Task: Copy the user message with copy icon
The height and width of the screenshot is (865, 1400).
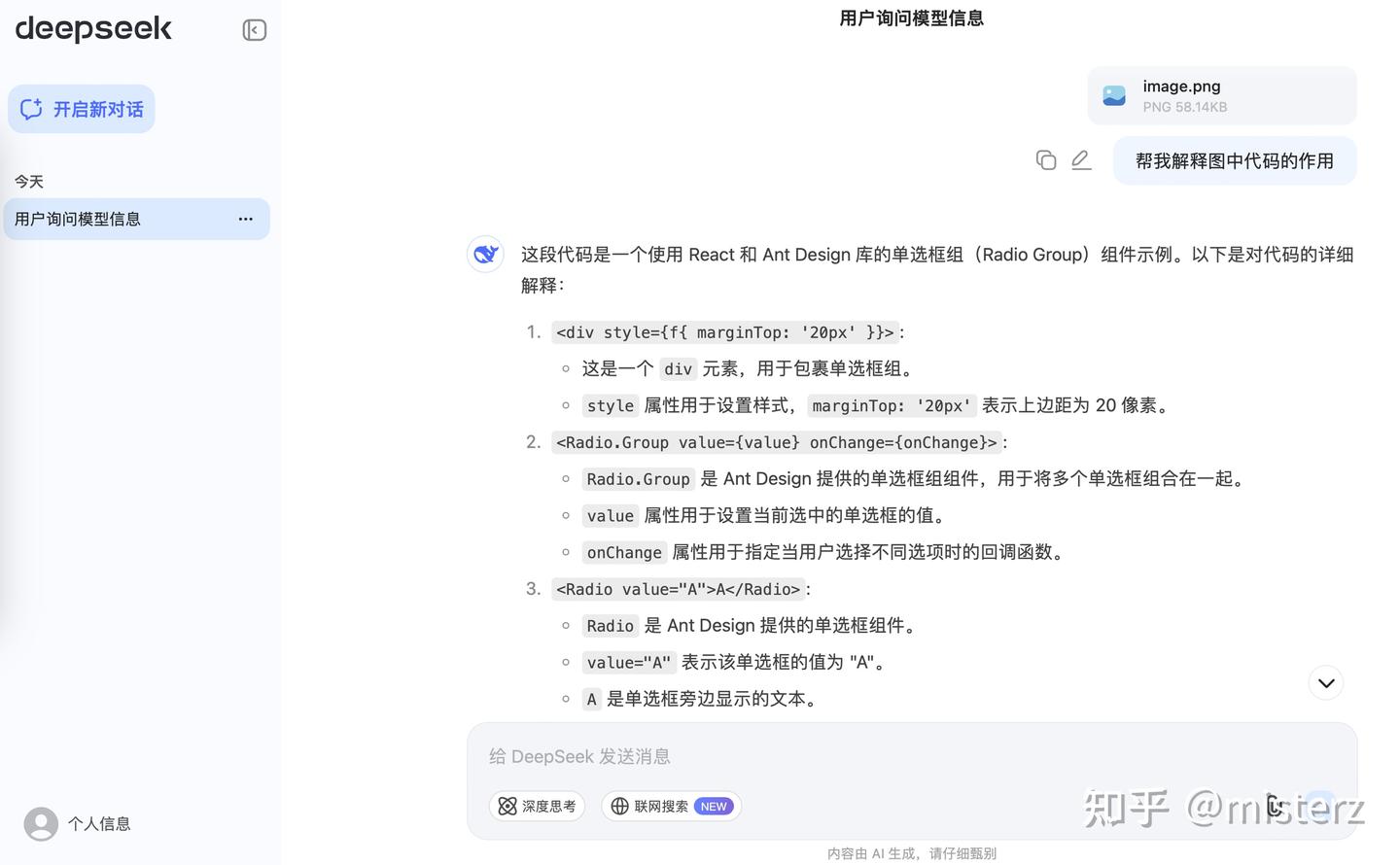Action: point(1046,160)
